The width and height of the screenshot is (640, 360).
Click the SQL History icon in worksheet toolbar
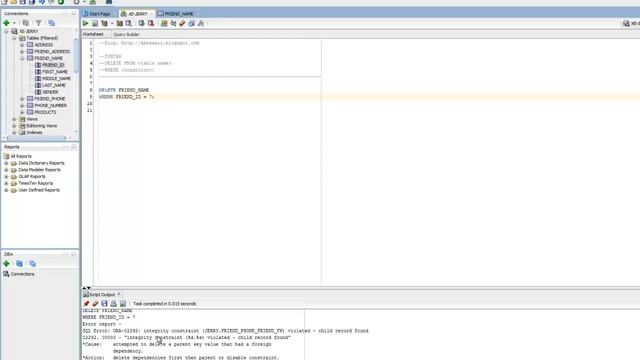tap(191, 24)
